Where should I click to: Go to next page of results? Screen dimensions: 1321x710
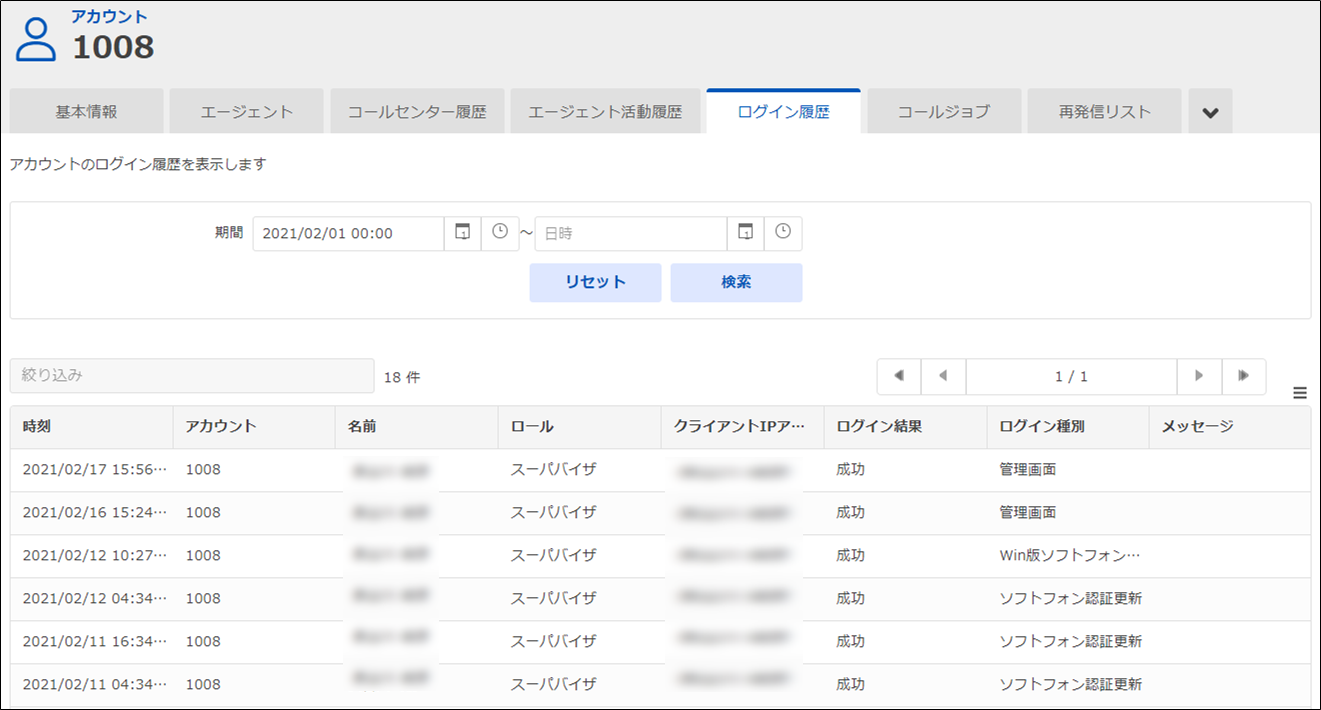(x=1199, y=376)
